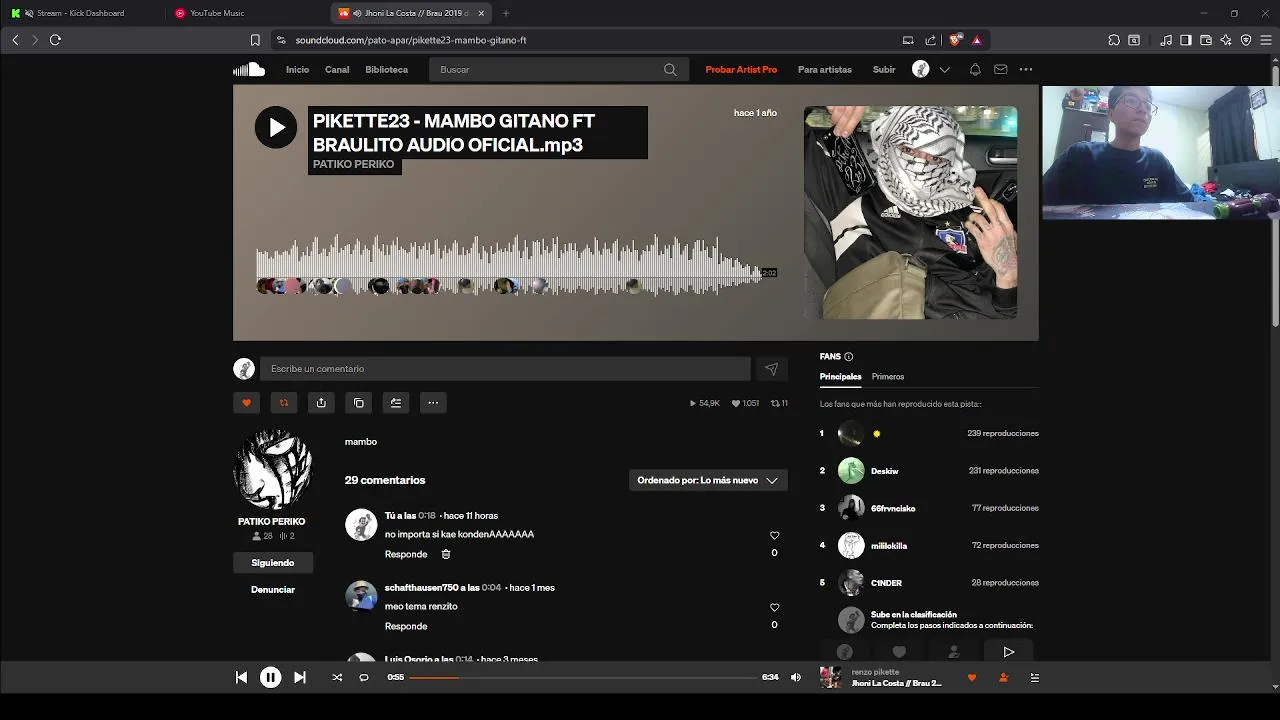Add the track to next up

396,403
